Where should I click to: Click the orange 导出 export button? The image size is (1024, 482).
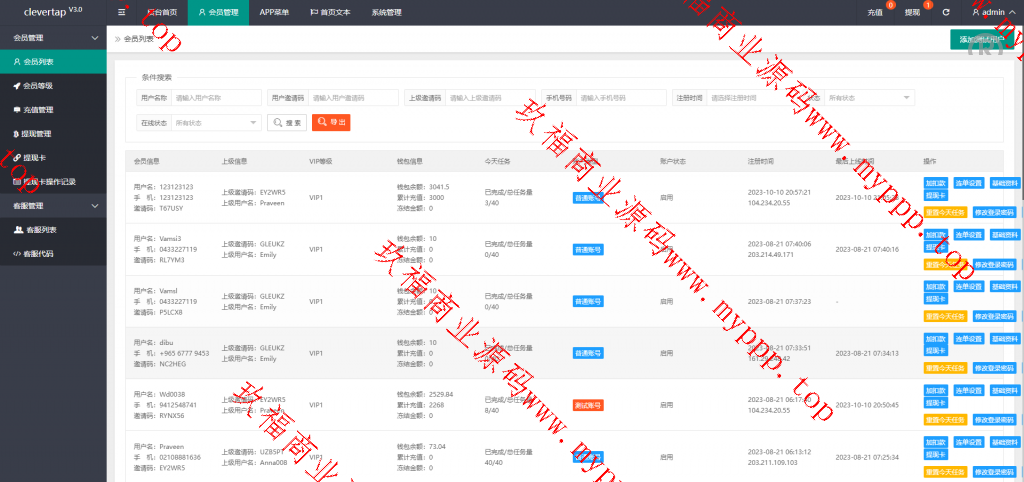[331, 122]
